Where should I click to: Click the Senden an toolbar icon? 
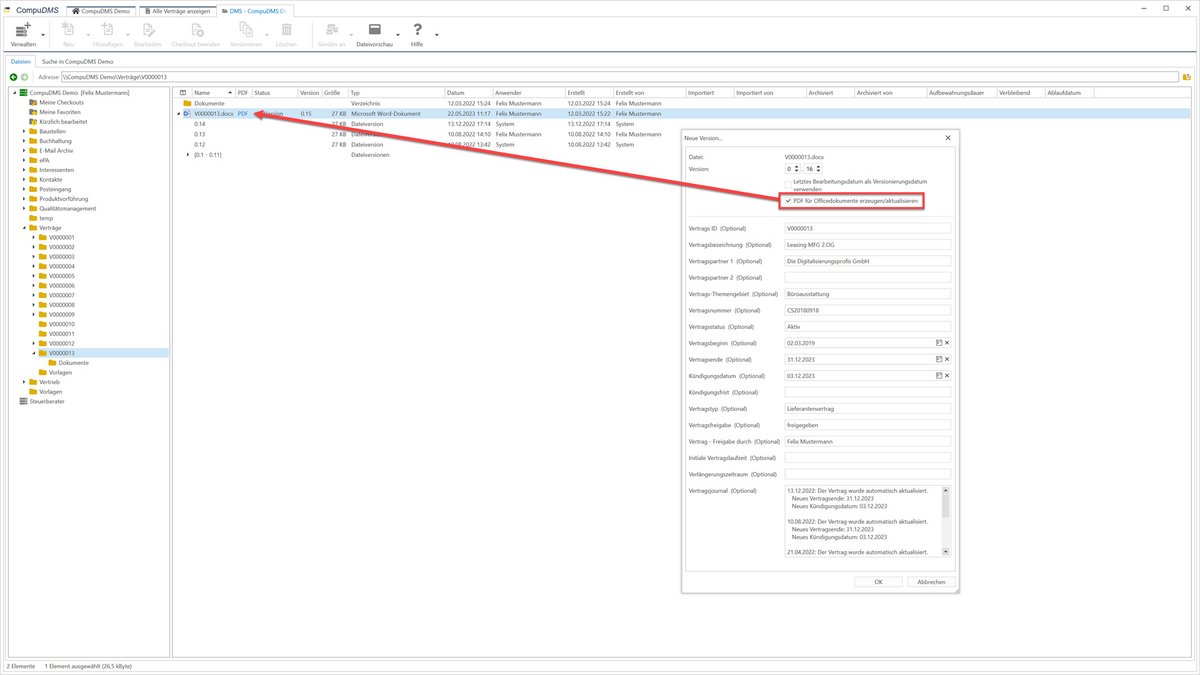(x=331, y=30)
